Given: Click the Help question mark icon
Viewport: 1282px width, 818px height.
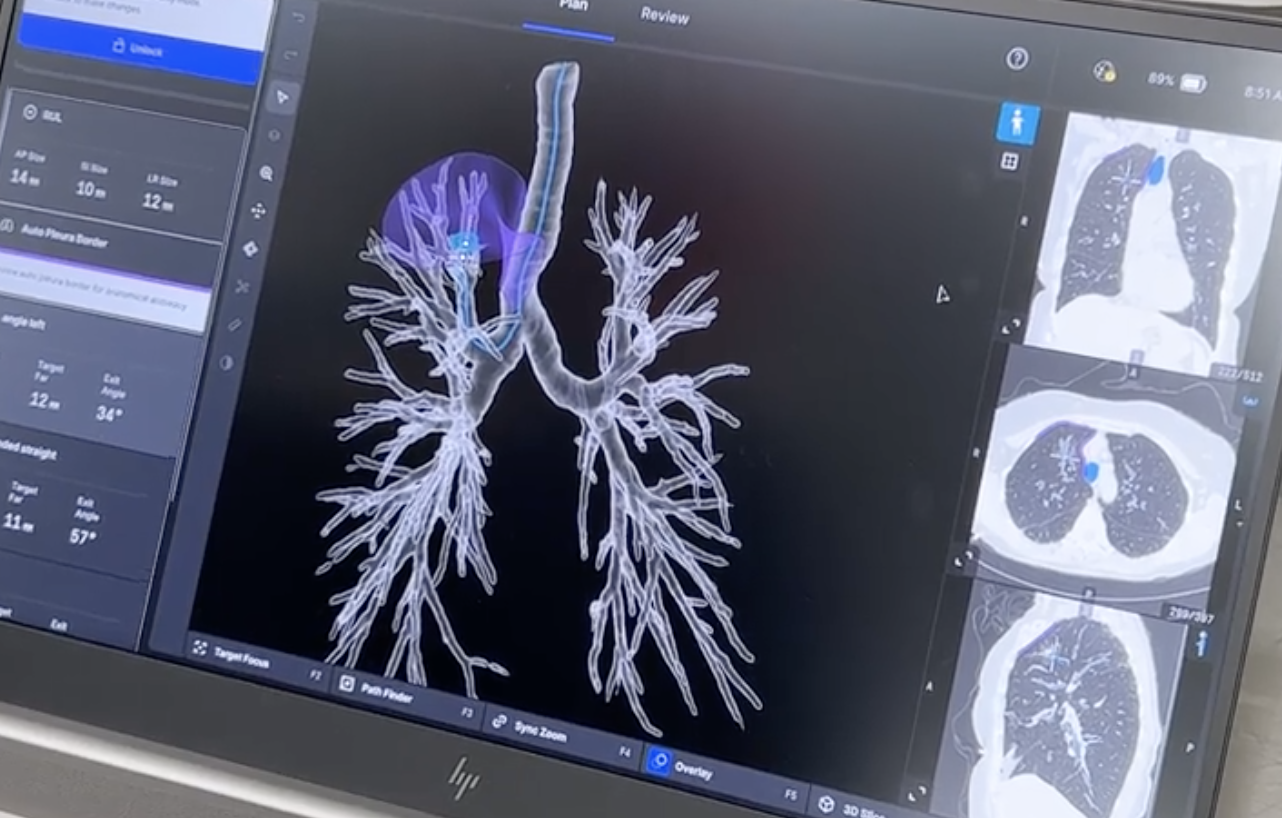Looking at the screenshot, I should pyautogui.click(x=1016, y=58).
